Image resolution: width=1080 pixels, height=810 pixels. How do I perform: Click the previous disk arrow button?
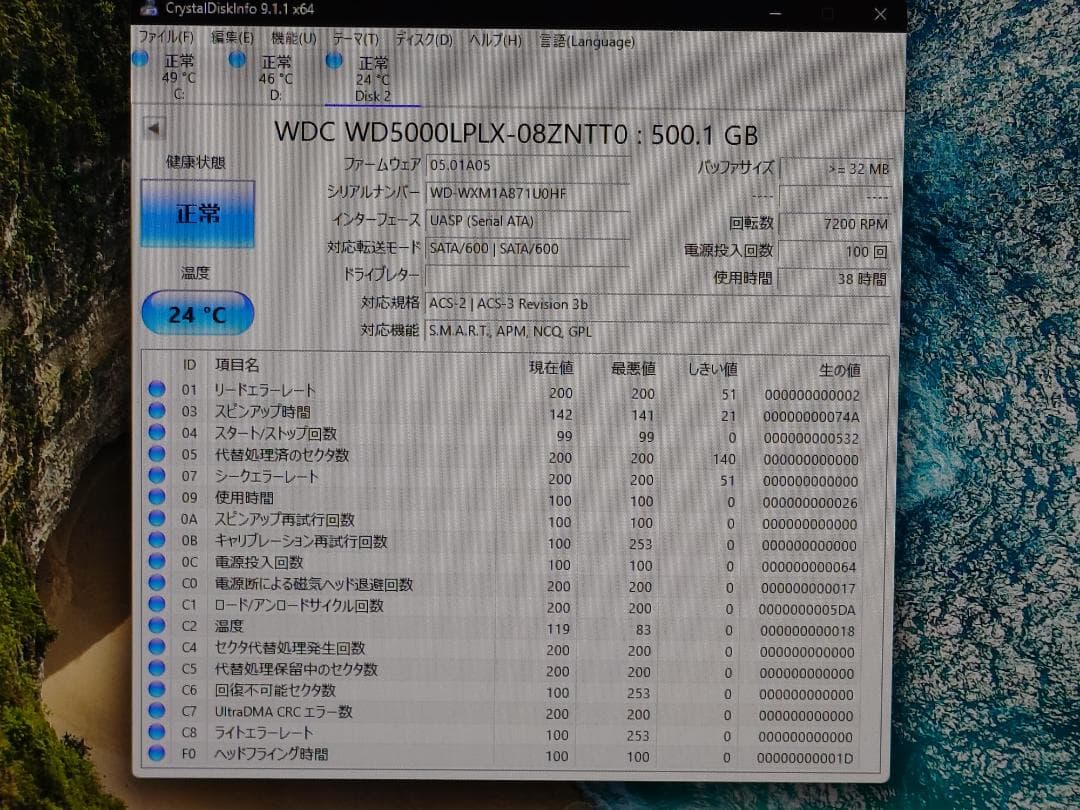tap(154, 127)
